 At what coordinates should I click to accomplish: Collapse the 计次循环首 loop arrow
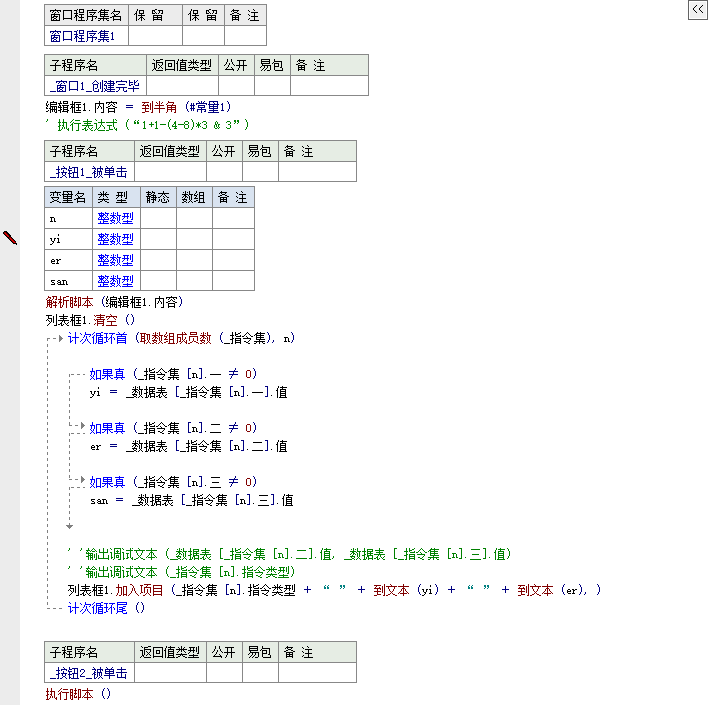point(61,338)
